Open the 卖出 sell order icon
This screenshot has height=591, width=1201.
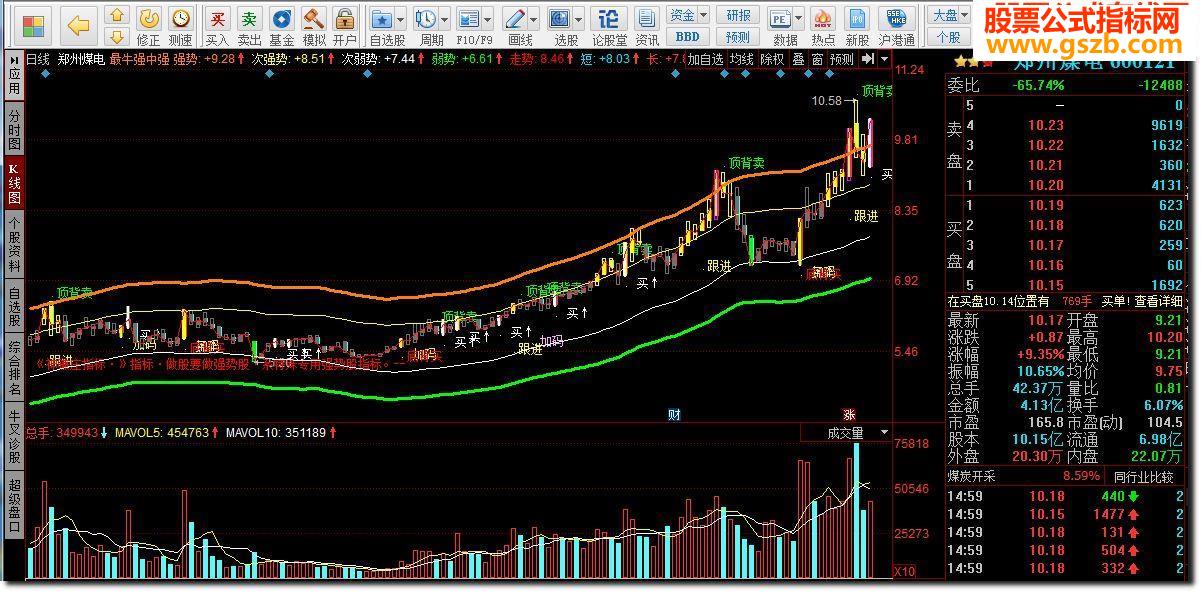point(249,18)
